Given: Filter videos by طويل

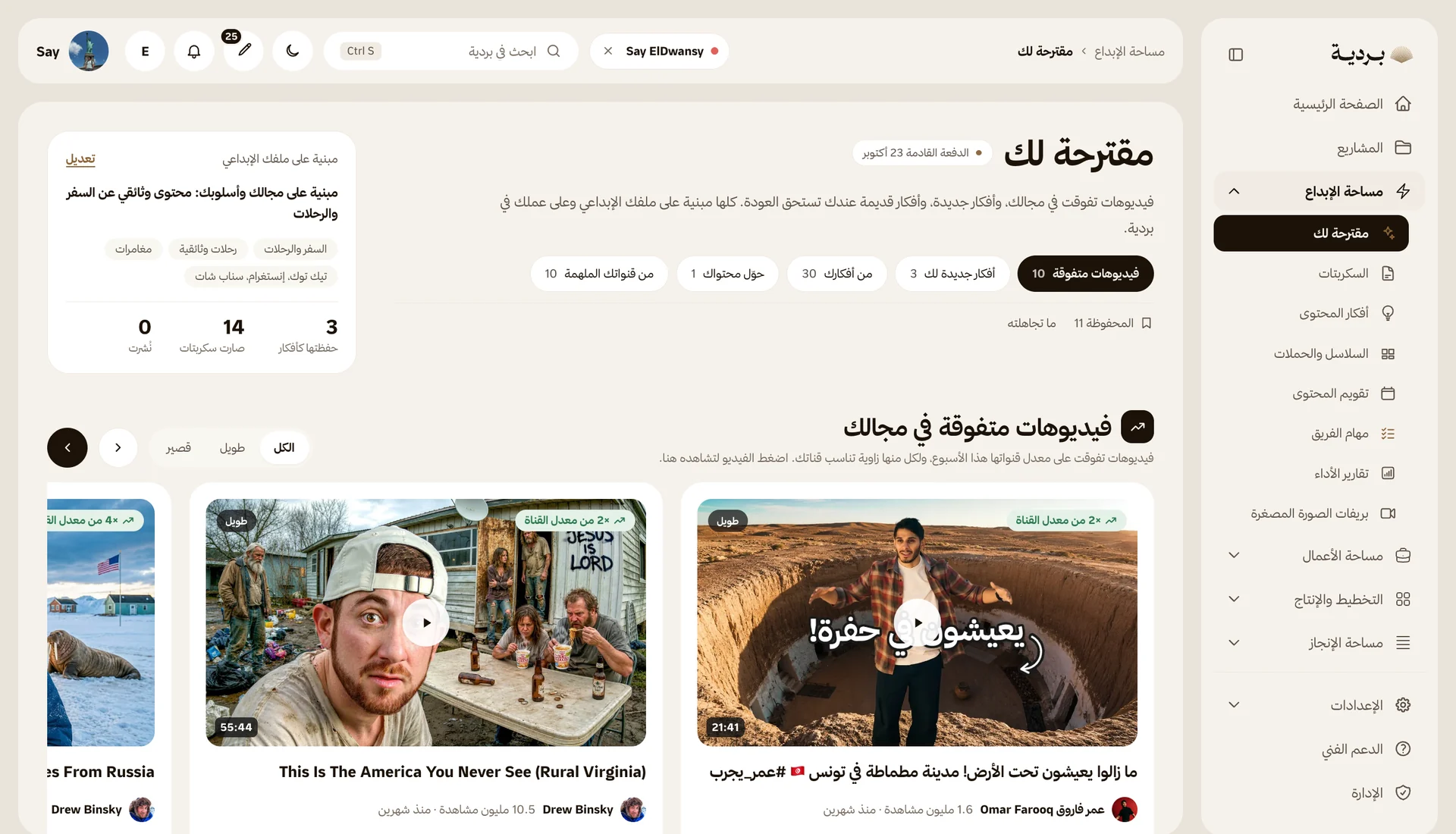Looking at the screenshot, I should pos(232,448).
